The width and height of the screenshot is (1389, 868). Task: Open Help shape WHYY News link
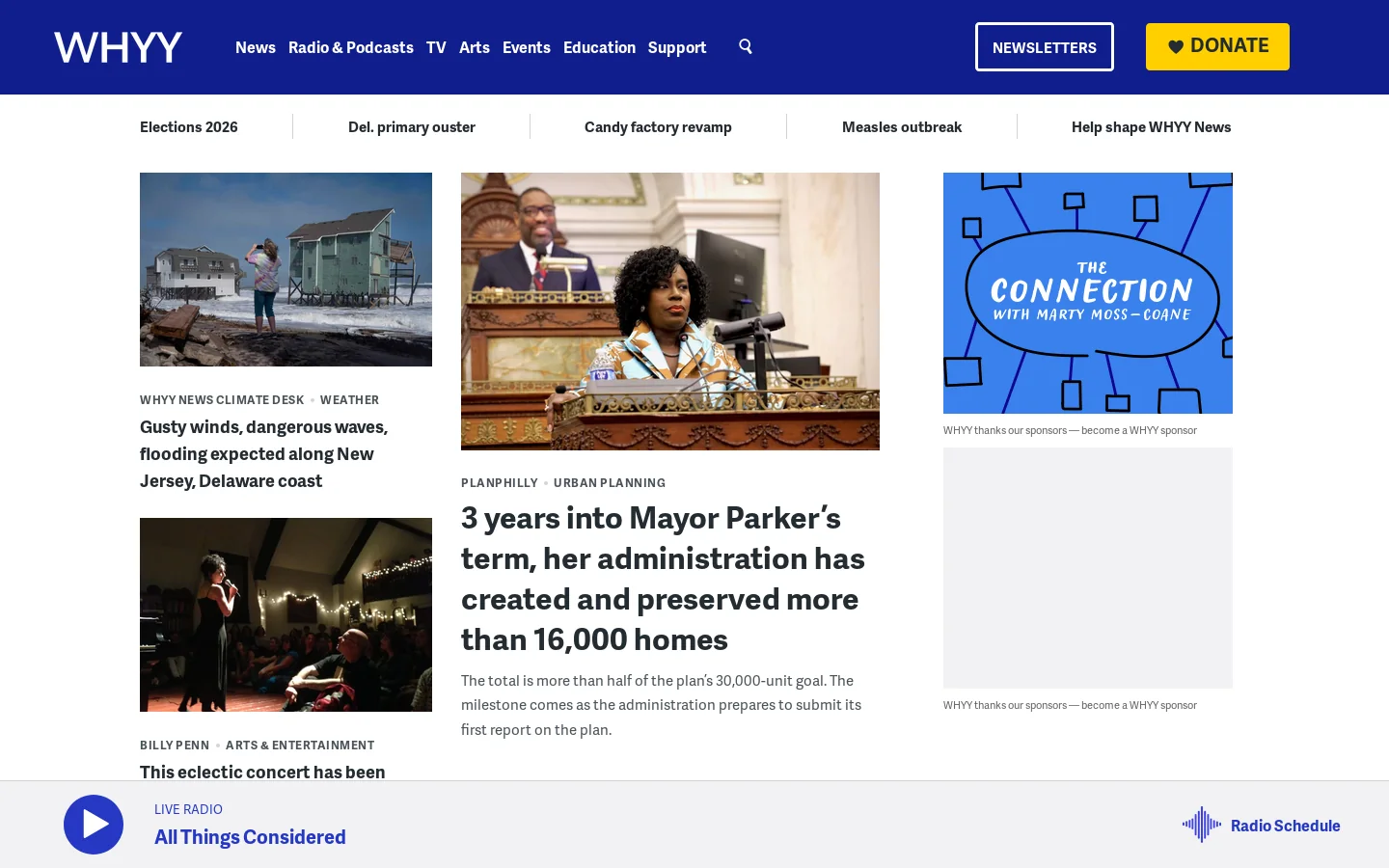1152,127
